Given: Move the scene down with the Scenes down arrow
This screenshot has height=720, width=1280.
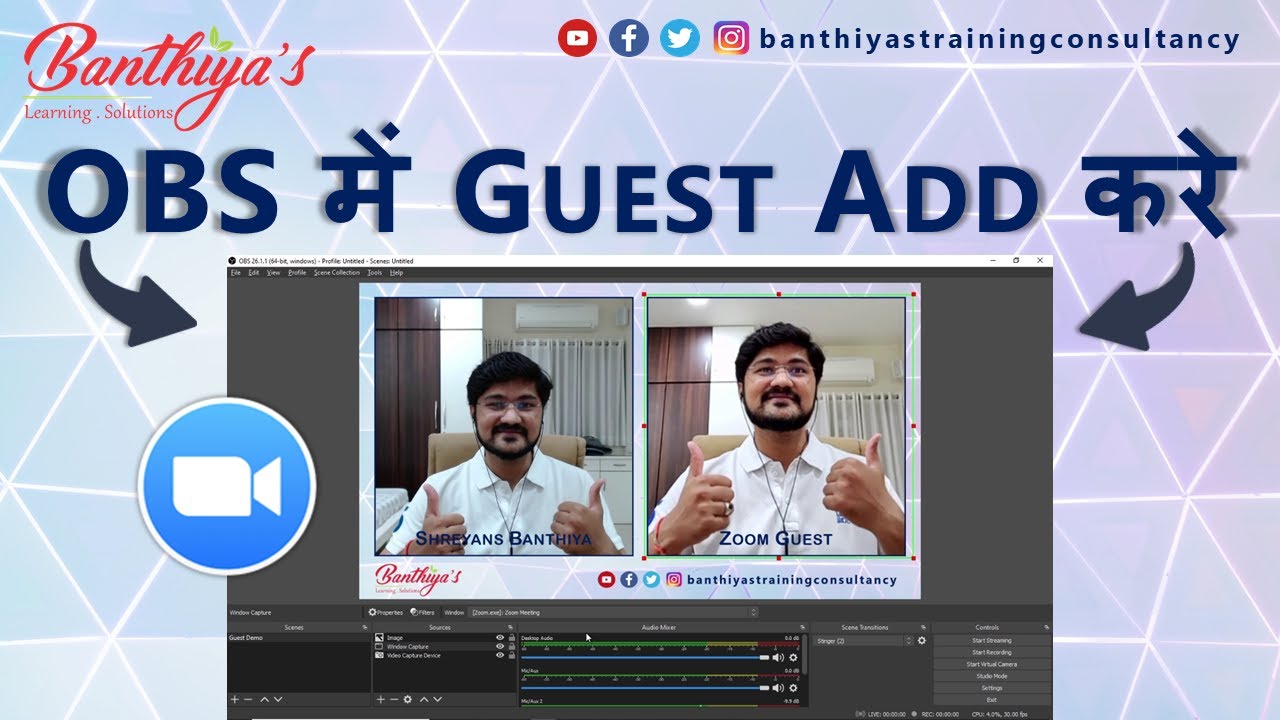Looking at the screenshot, I should pos(278,699).
